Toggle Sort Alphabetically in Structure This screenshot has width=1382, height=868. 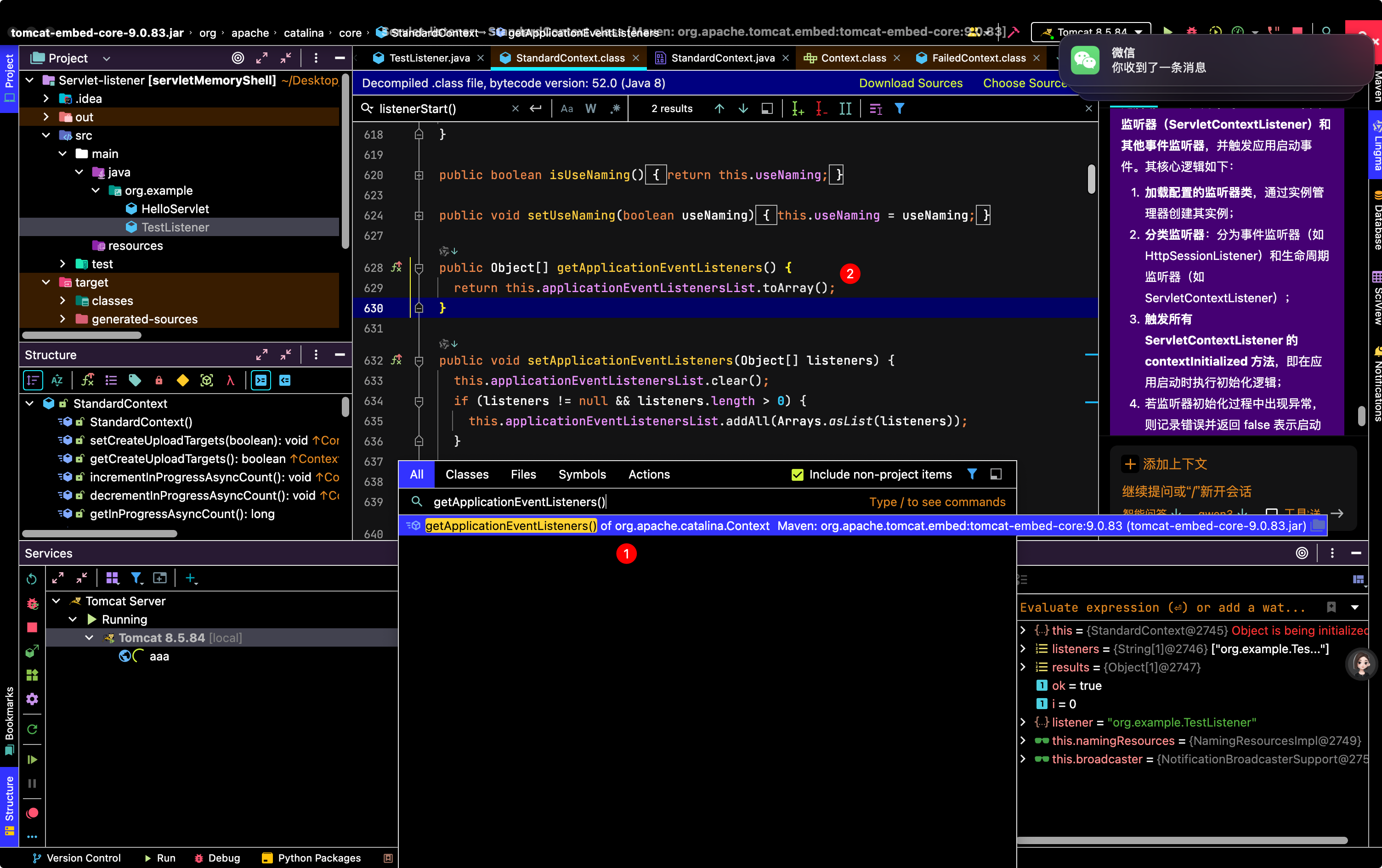pyautogui.click(x=57, y=380)
